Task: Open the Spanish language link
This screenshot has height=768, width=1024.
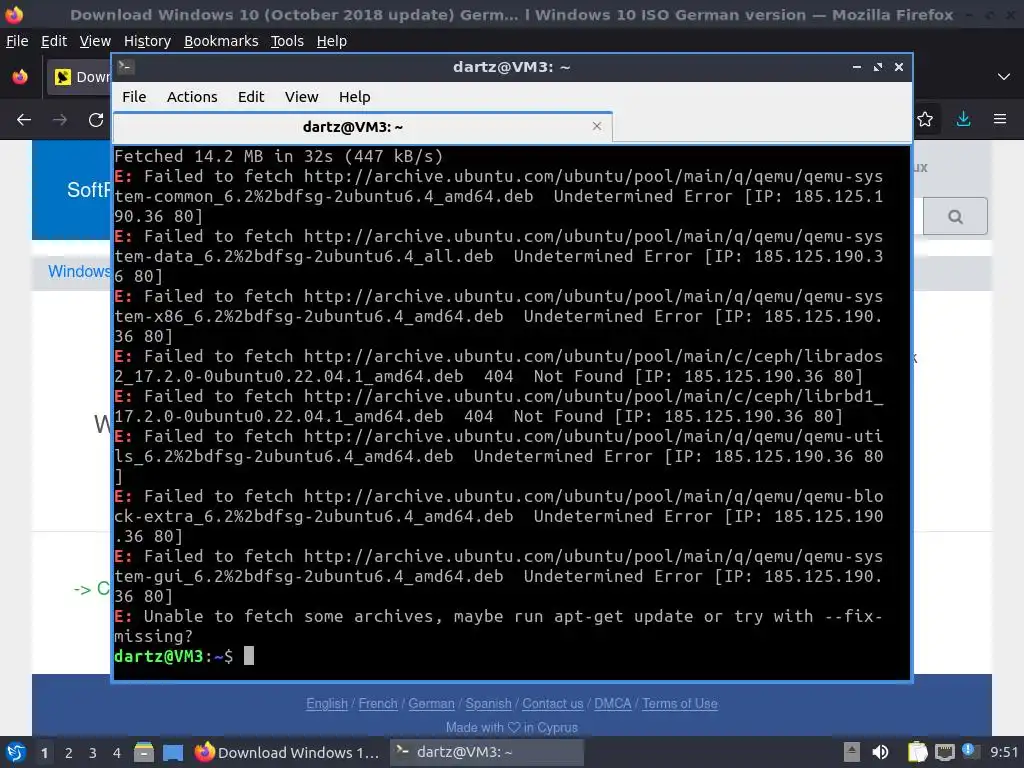Action: point(488,703)
